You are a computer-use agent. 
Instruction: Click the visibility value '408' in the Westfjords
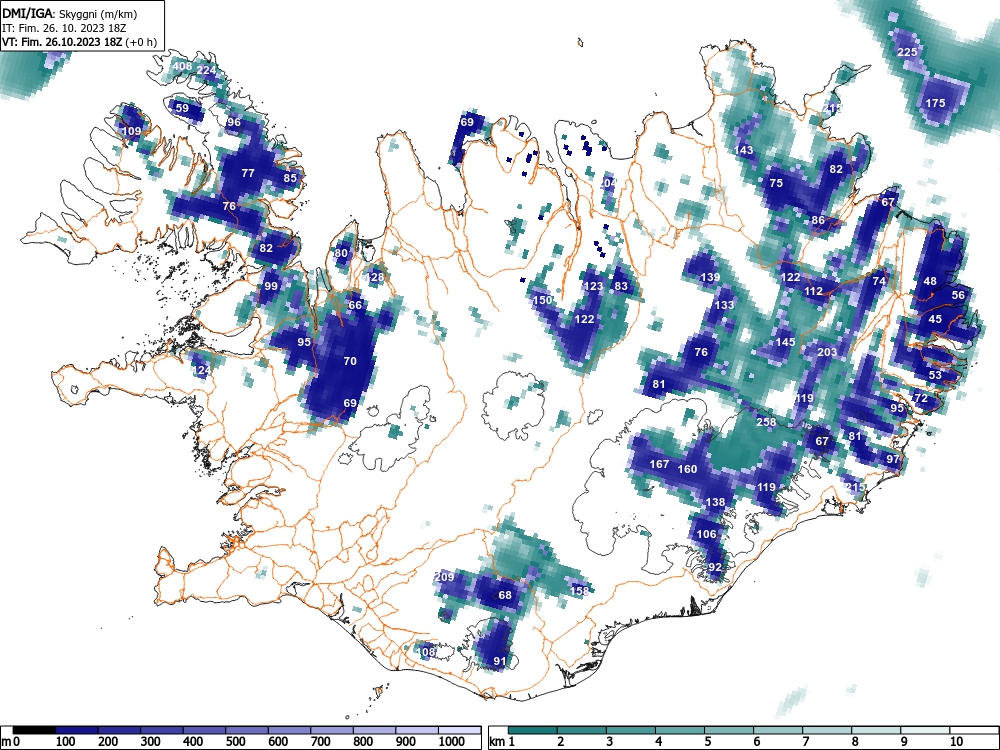(182, 66)
